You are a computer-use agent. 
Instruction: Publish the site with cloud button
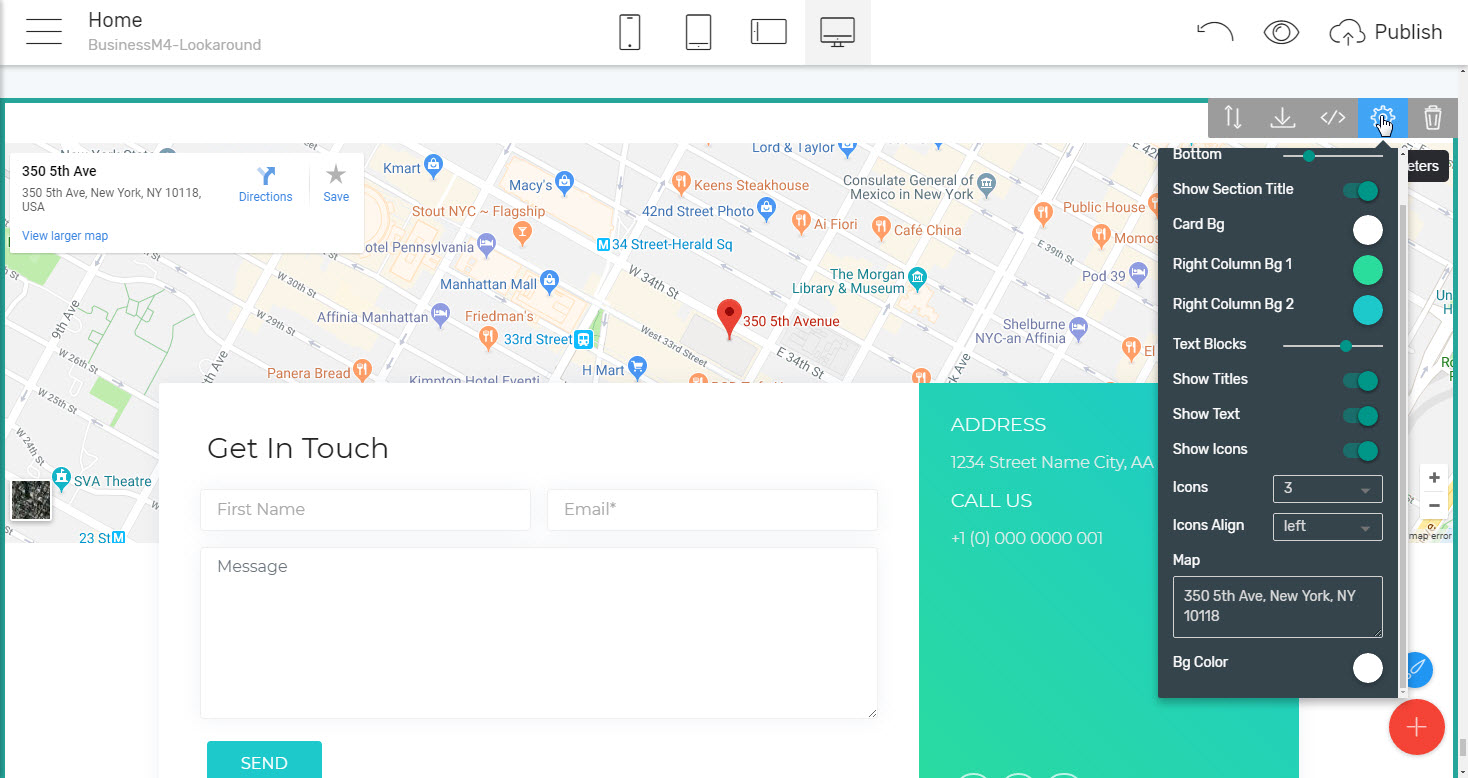pyautogui.click(x=1386, y=32)
